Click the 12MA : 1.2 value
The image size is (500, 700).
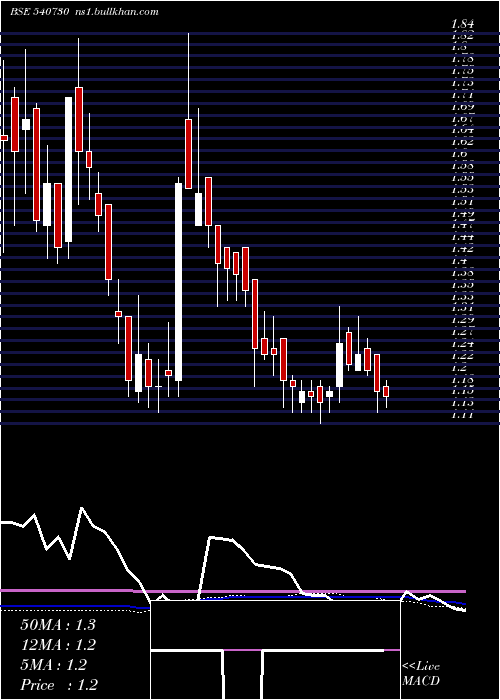click(x=58, y=645)
